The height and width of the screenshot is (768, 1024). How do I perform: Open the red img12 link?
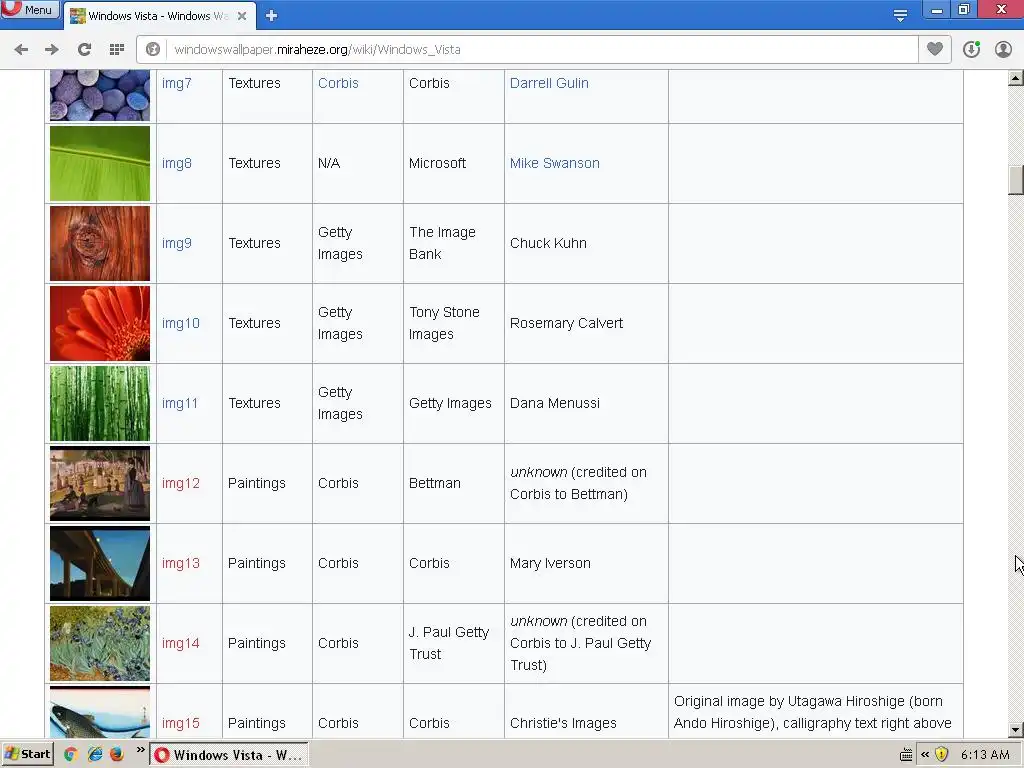pyautogui.click(x=181, y=483)
